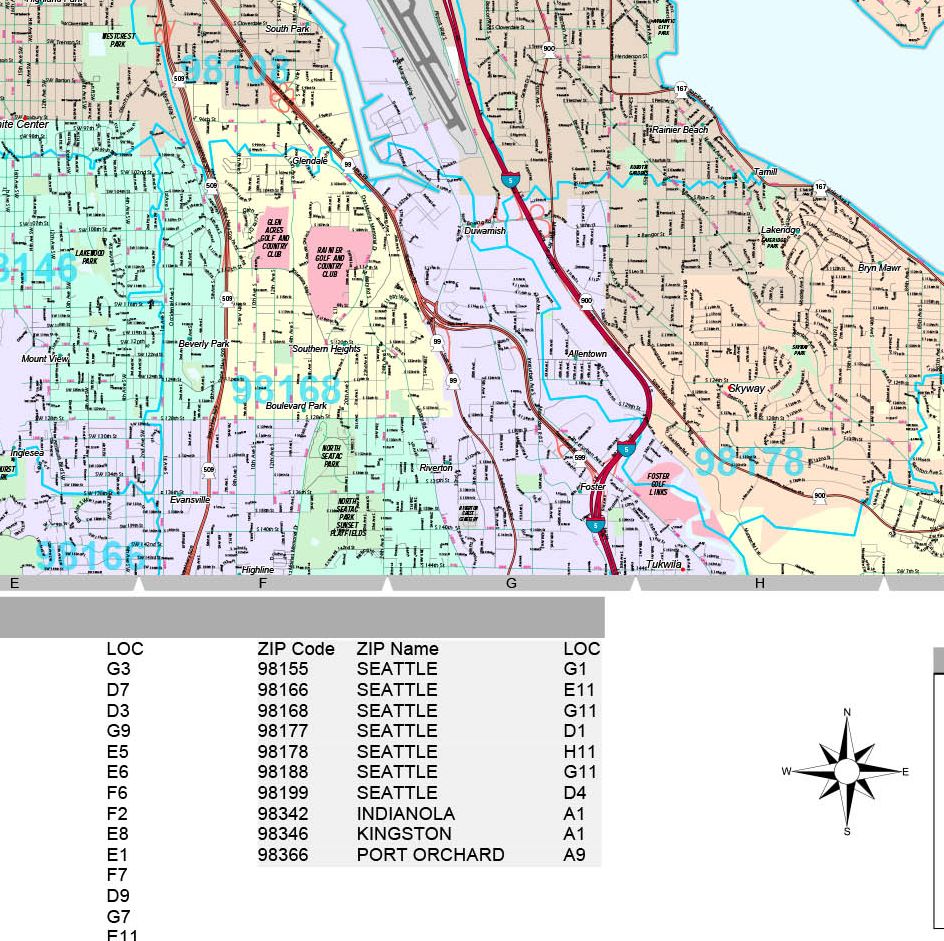Select 98188 in the ZIP table
Image resolution: width=944 pixels, height=941 pixels.
[x=283, y=772]
